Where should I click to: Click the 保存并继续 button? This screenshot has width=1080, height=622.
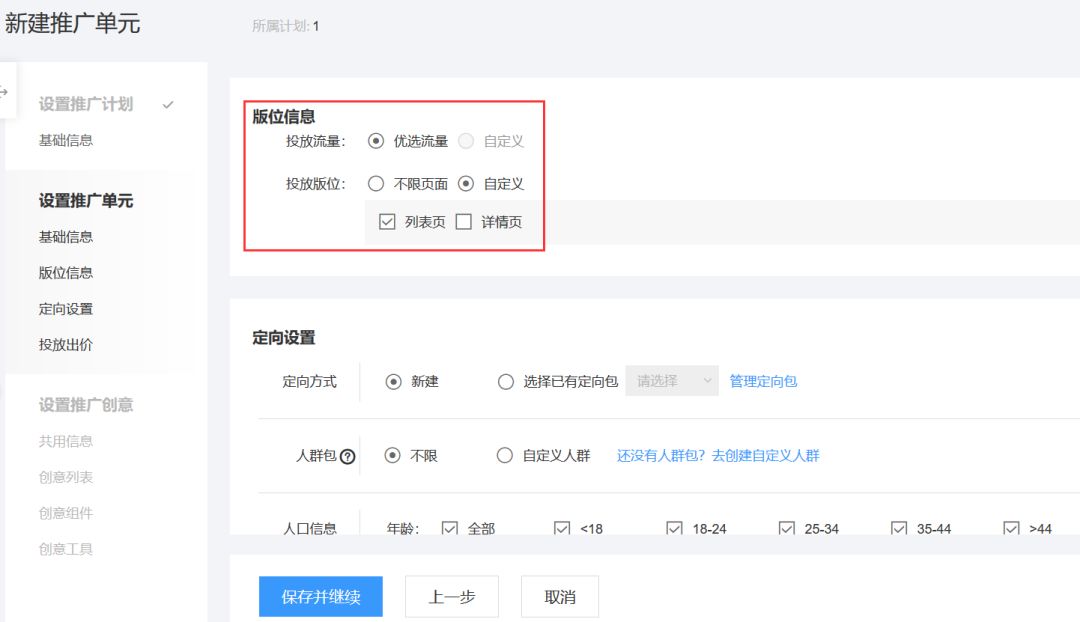(x=321, y=597)
